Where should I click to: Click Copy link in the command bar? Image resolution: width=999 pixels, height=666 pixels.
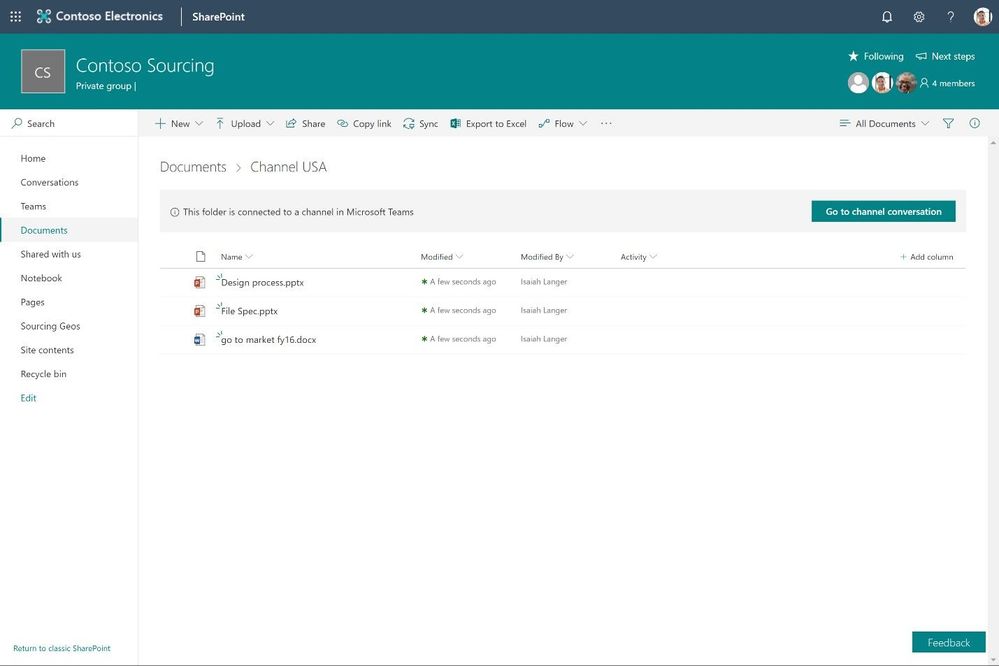coord(364,124)
